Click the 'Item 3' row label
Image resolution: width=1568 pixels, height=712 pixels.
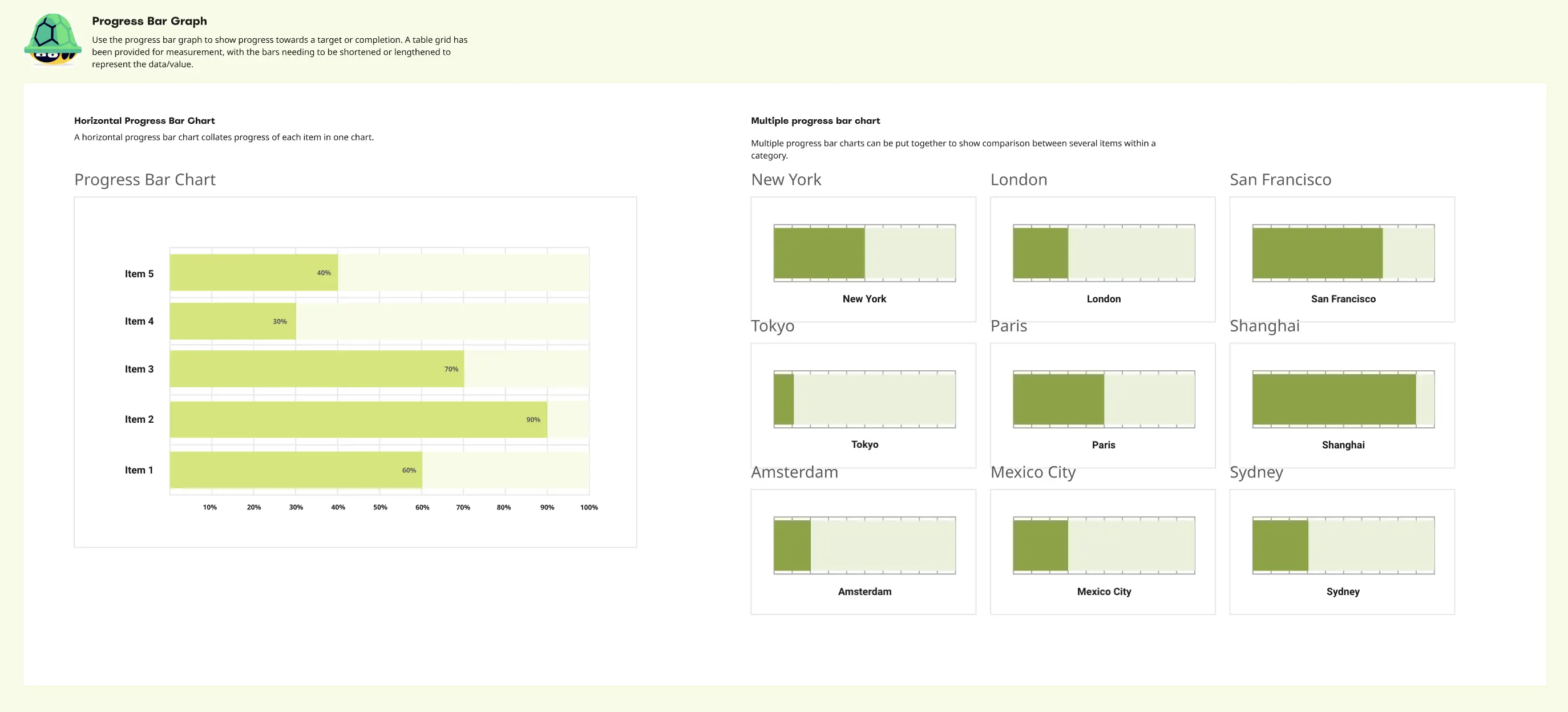pos(139,369)
